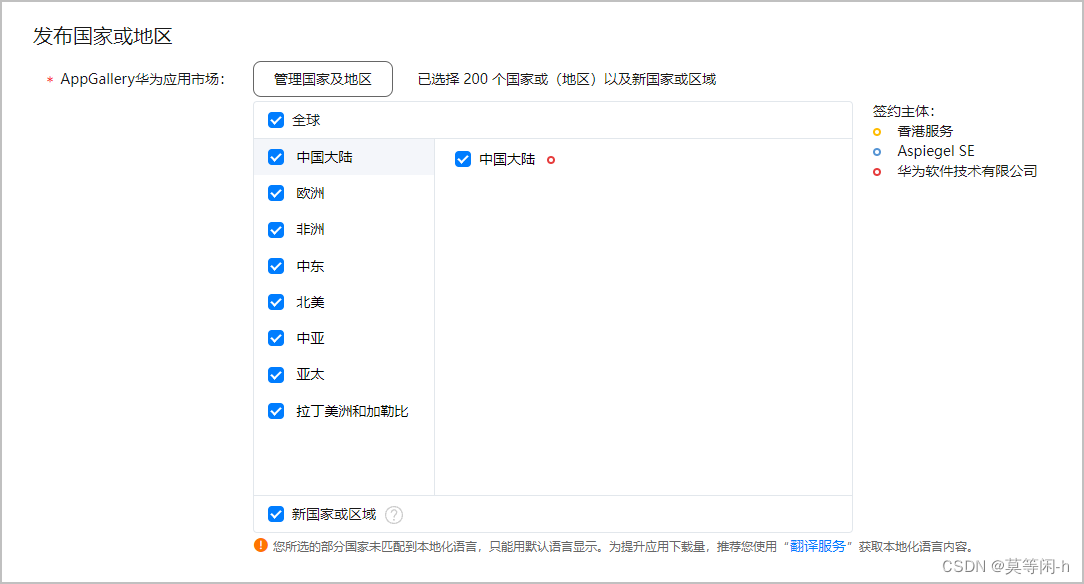The image size is (1084, 584).
Task: Select the 中亚 region label
Action: point(310,338)
